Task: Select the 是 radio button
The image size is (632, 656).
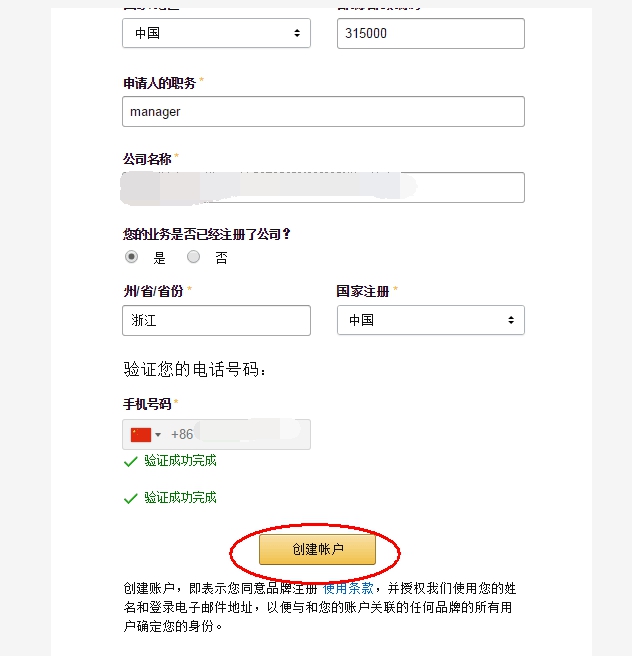Action: 132,257
